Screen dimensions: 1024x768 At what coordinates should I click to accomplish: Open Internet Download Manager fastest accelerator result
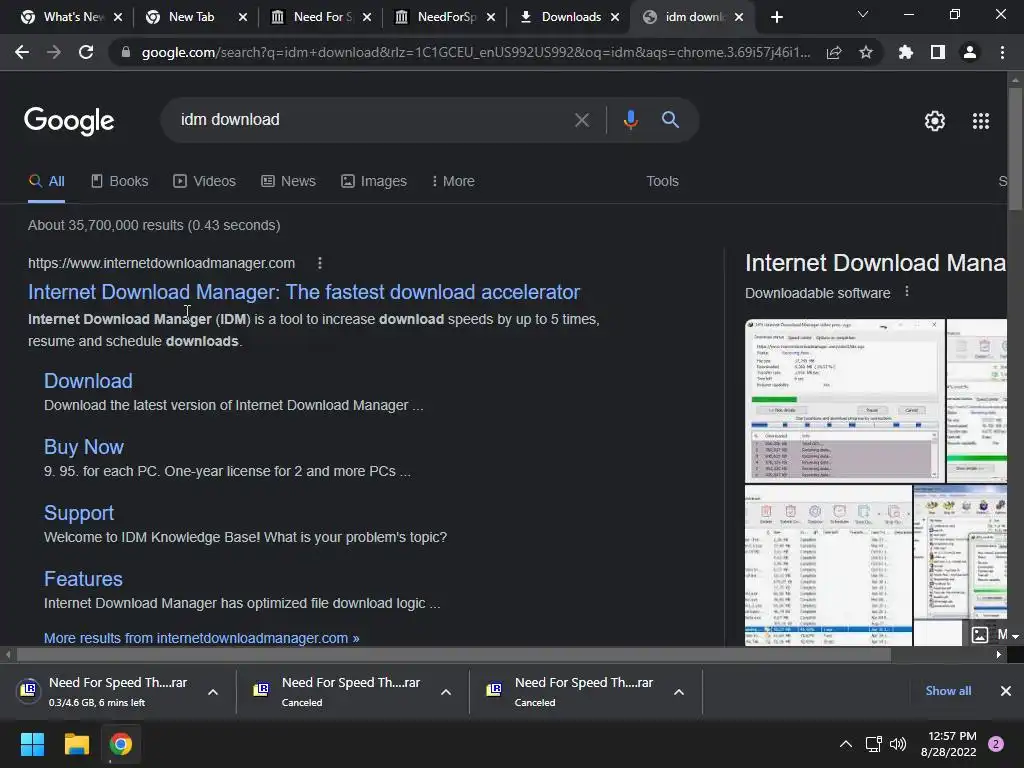click(x=304, y=292)
